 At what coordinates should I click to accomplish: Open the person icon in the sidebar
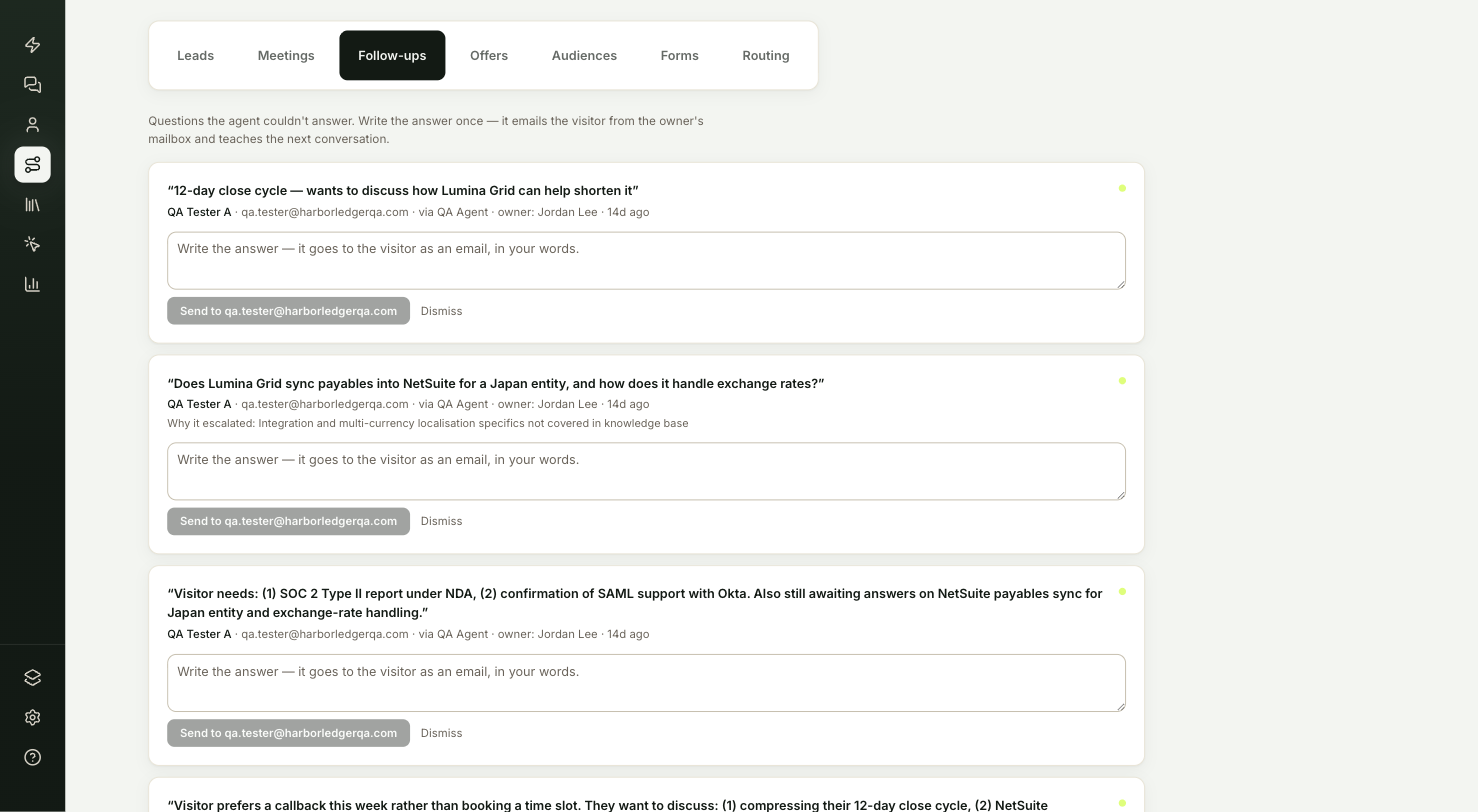pyautogui.click(x=32, y=125)
